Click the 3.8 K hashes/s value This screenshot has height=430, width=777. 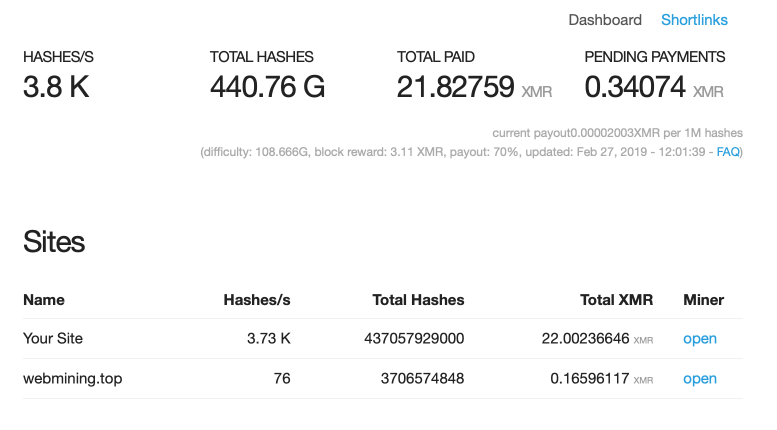(x=56, y=87)
